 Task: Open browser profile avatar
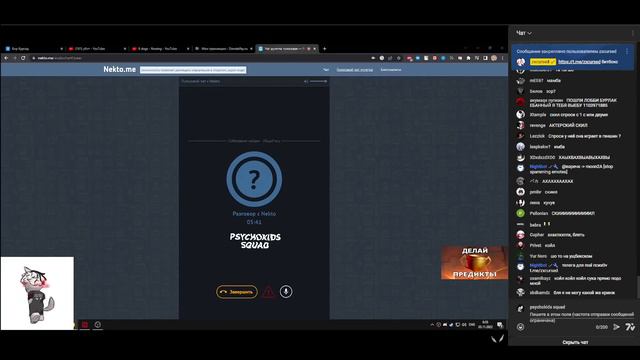(494, 58)
